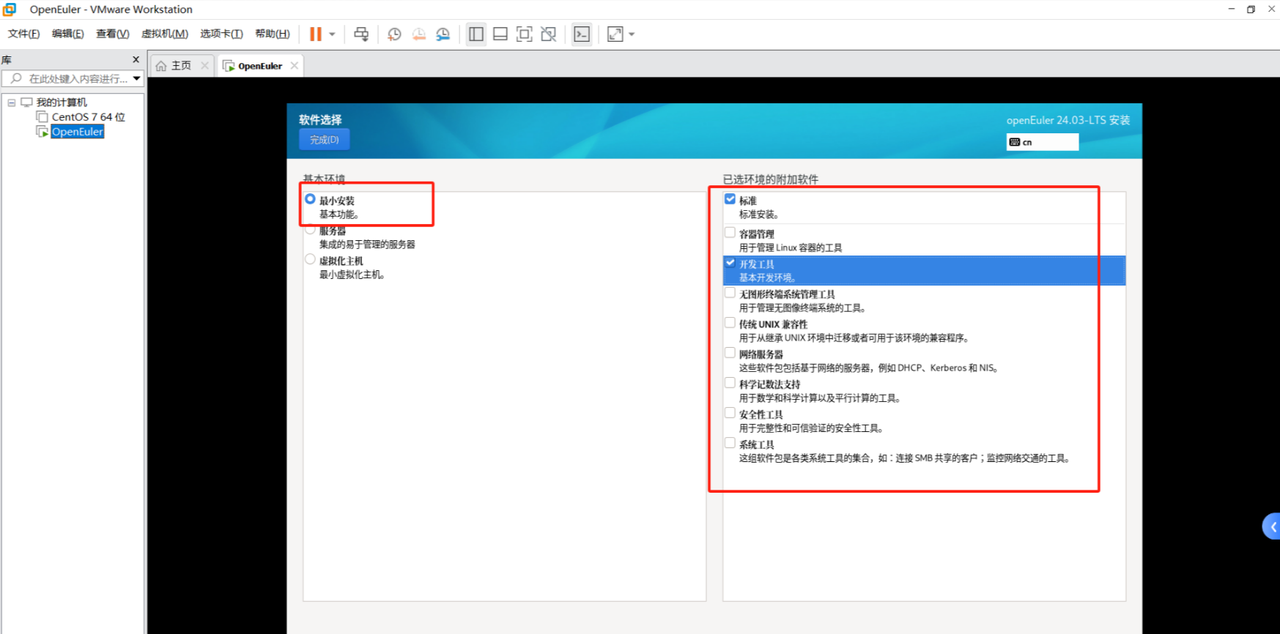Open the 查看(V) menu

[112, 34]
